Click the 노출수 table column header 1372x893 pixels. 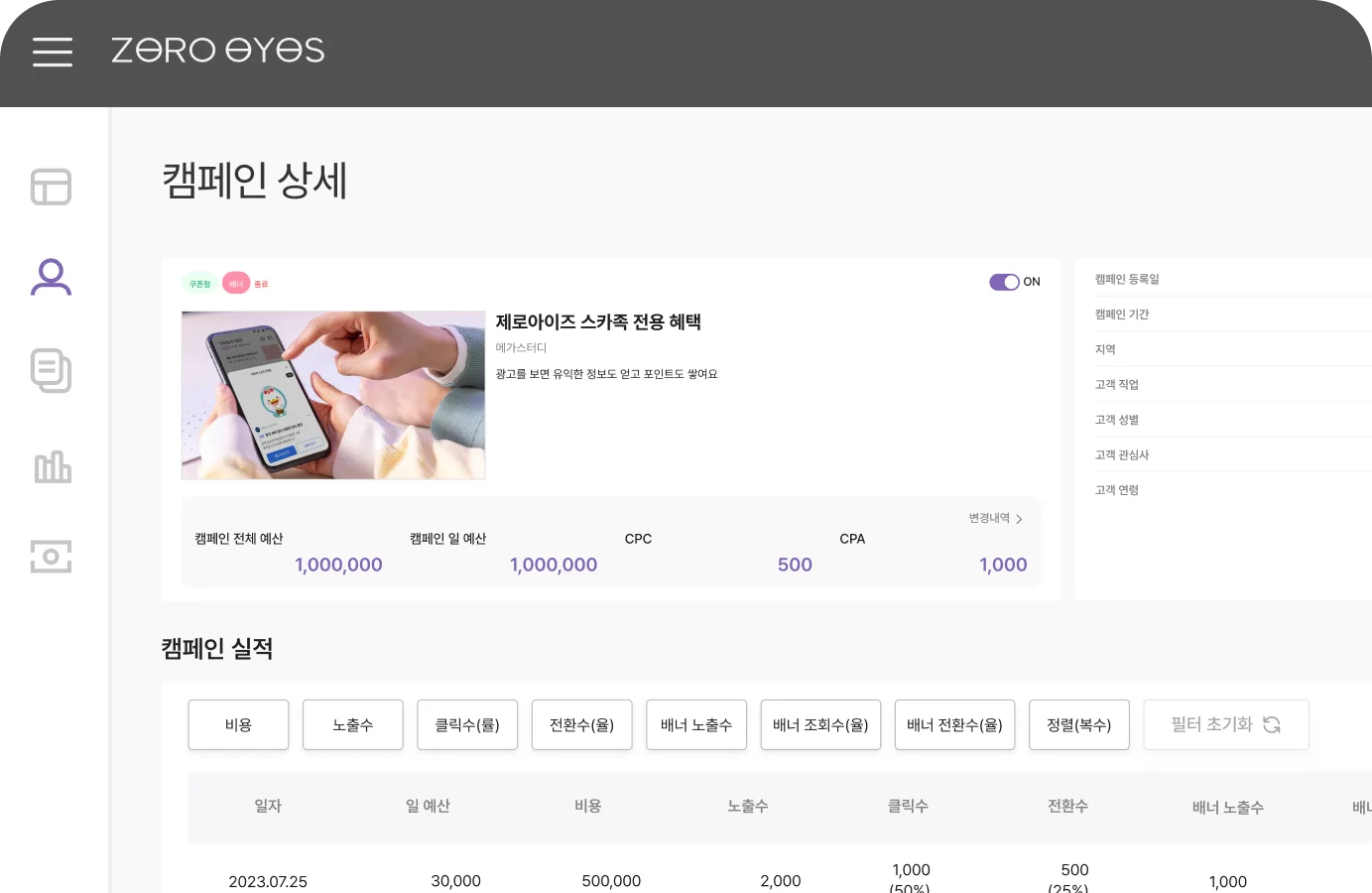pyautogui.click(x=748, y=807)
